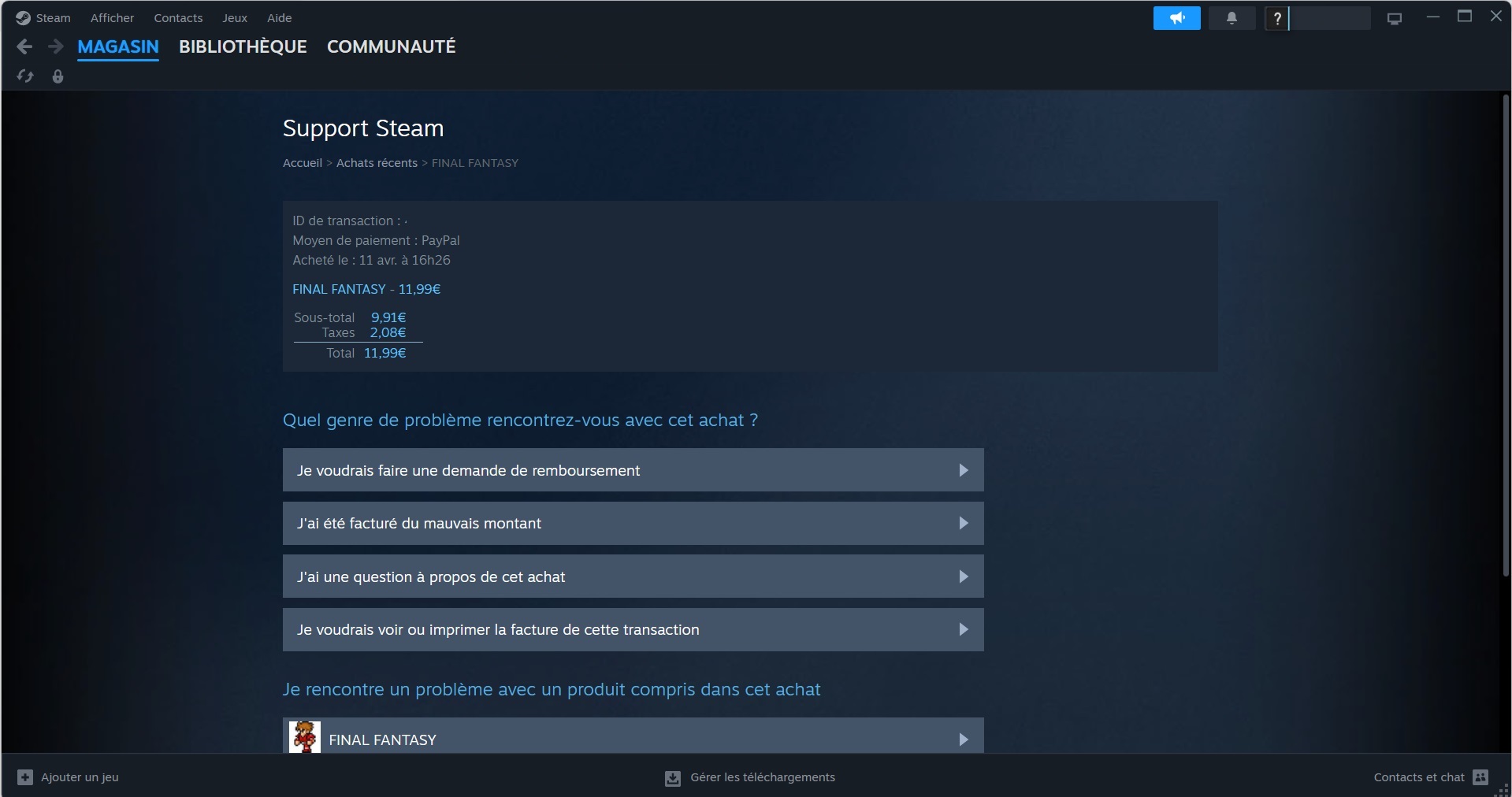Open Gérer les téléchargements

(763, 777)
